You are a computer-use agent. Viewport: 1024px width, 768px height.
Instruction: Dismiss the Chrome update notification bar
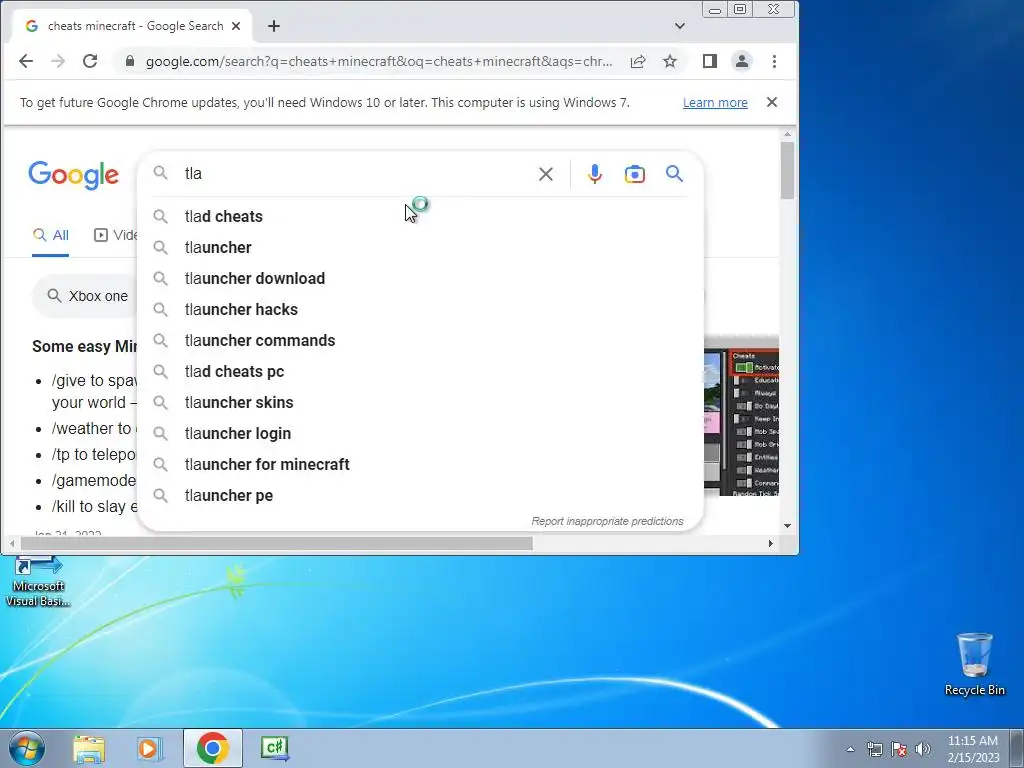pyautogui.click(x=772, y=102)
